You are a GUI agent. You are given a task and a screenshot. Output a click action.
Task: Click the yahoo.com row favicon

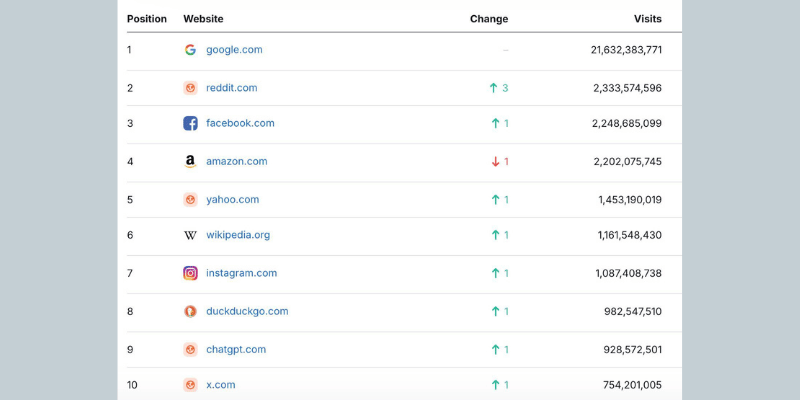(190, 199)
